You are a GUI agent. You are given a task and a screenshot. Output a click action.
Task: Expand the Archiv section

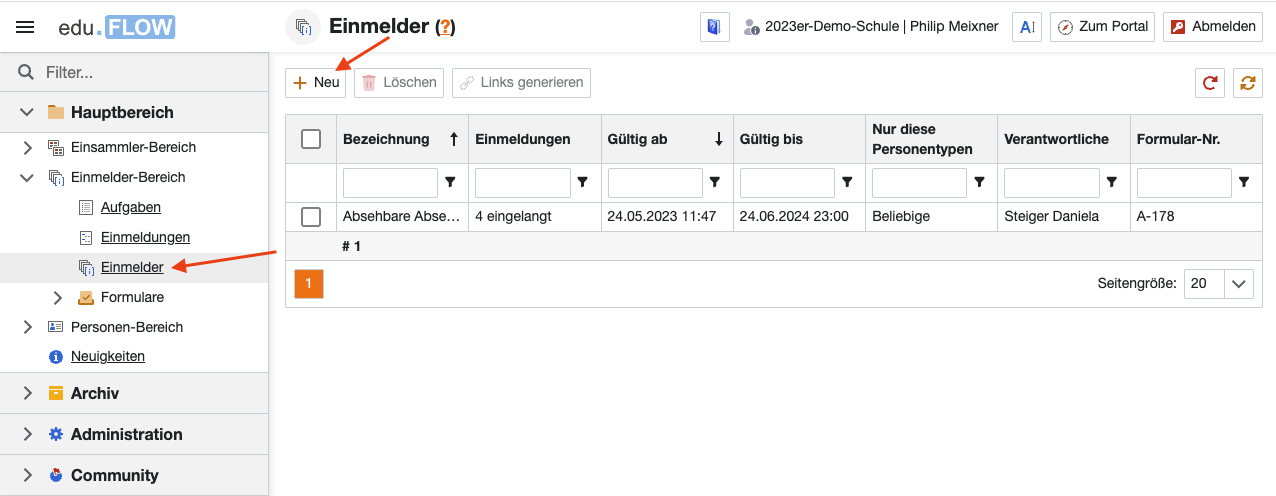tap(28, 394)
